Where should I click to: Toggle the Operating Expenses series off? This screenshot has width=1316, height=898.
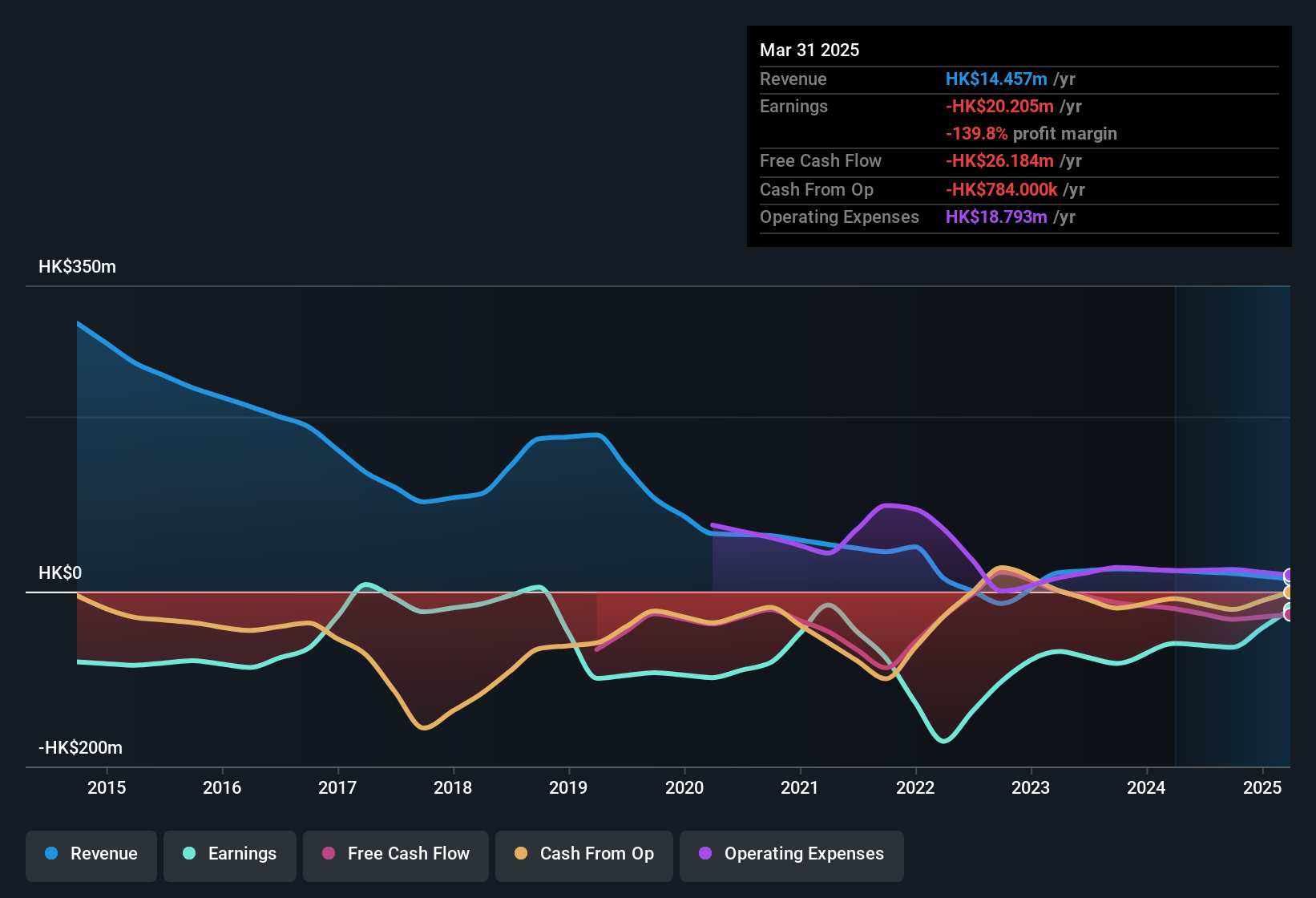(791, 854)
